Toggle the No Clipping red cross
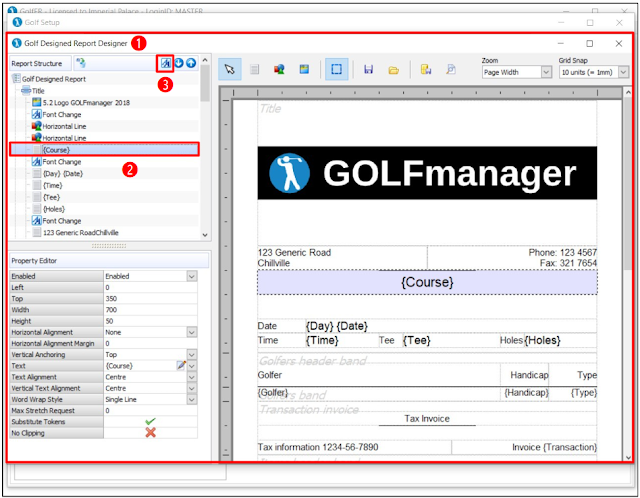This screenshot has height=498, width=640. 150,433
